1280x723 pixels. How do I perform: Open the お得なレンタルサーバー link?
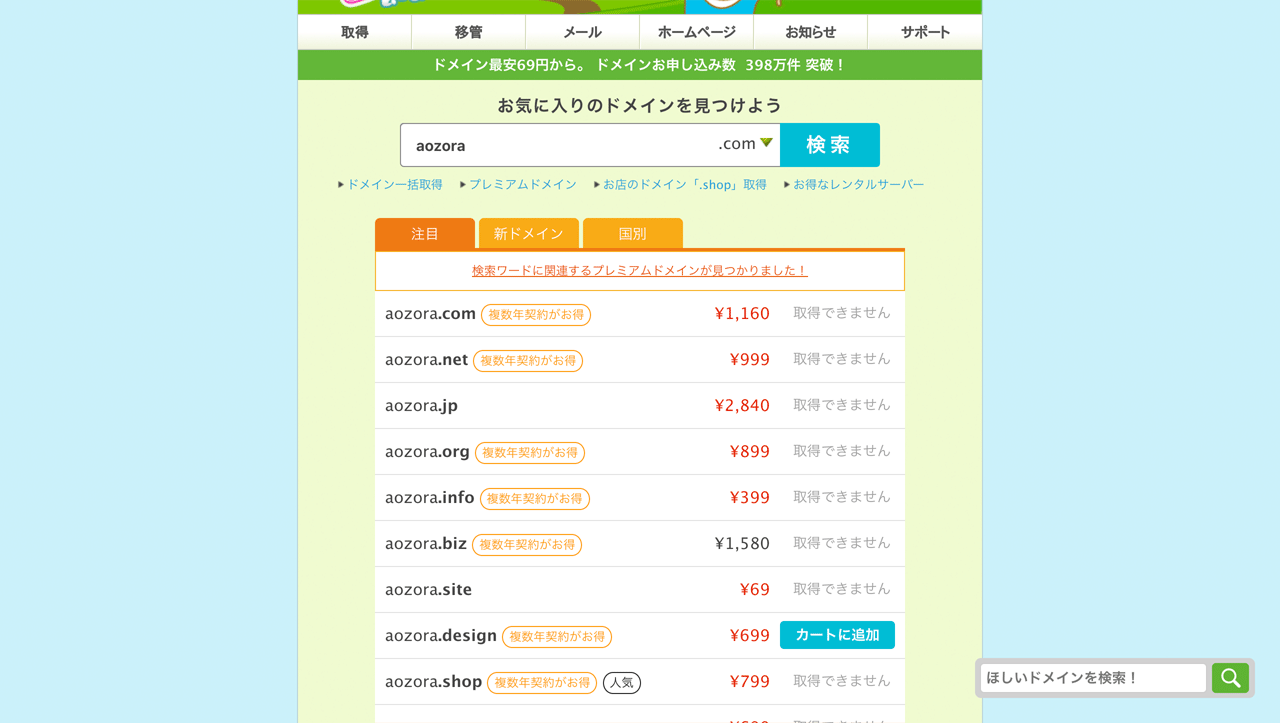coord(858,185)
